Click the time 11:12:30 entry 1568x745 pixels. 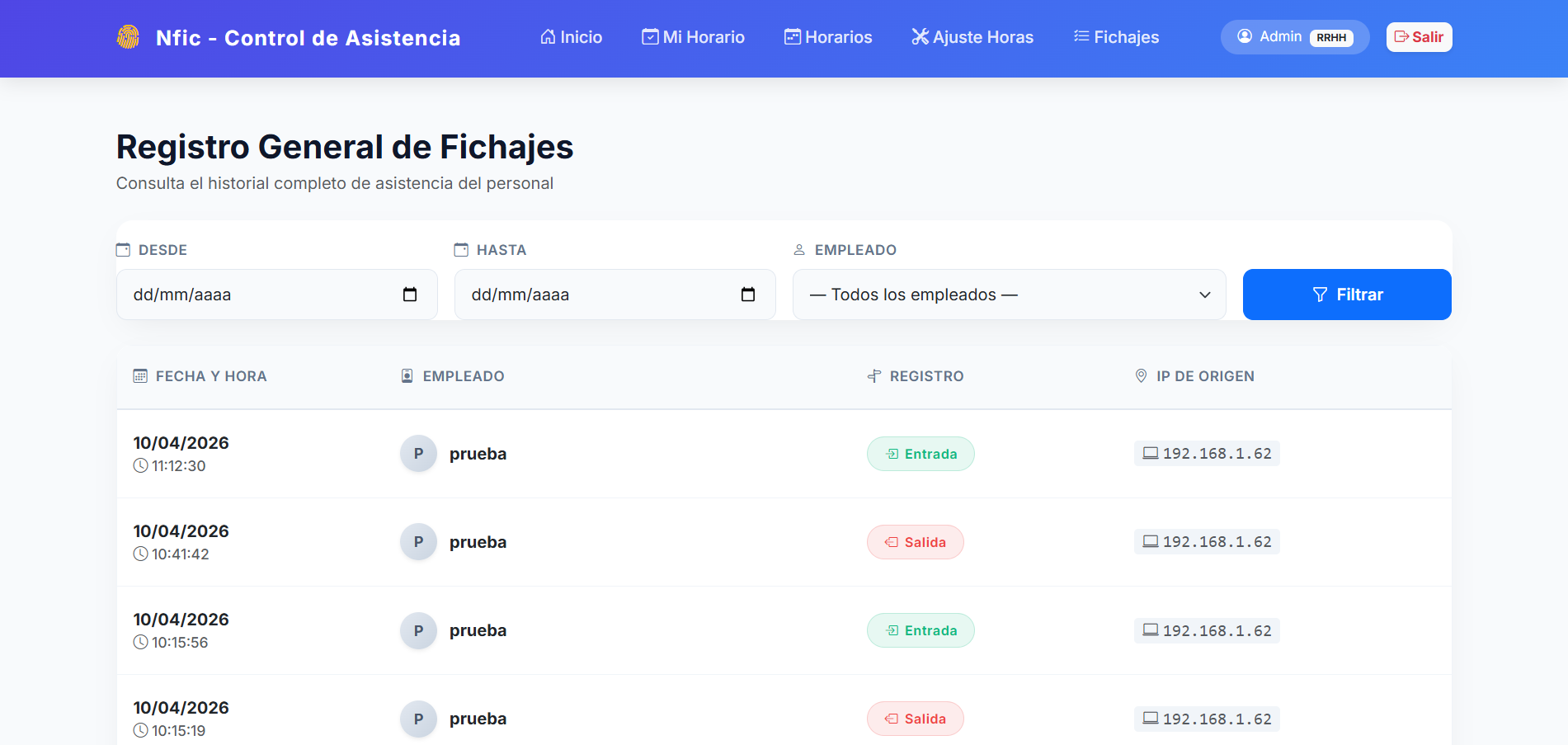[x=170, y=466]
